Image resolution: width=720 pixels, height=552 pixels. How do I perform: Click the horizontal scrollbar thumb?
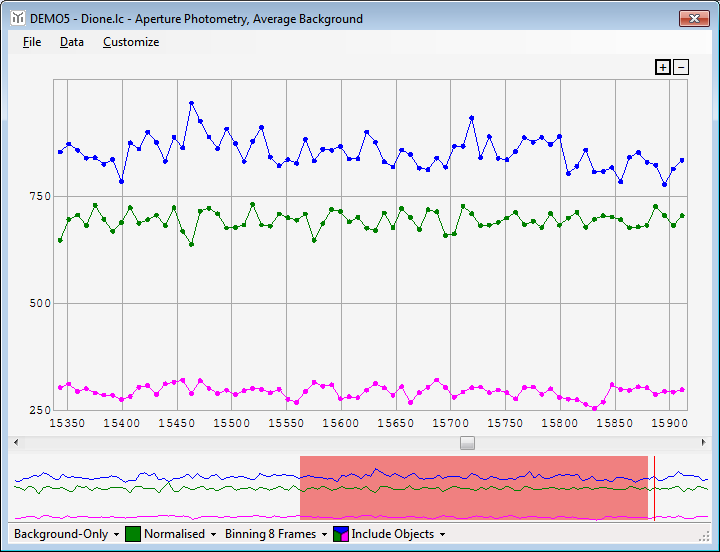click(467, 442)
